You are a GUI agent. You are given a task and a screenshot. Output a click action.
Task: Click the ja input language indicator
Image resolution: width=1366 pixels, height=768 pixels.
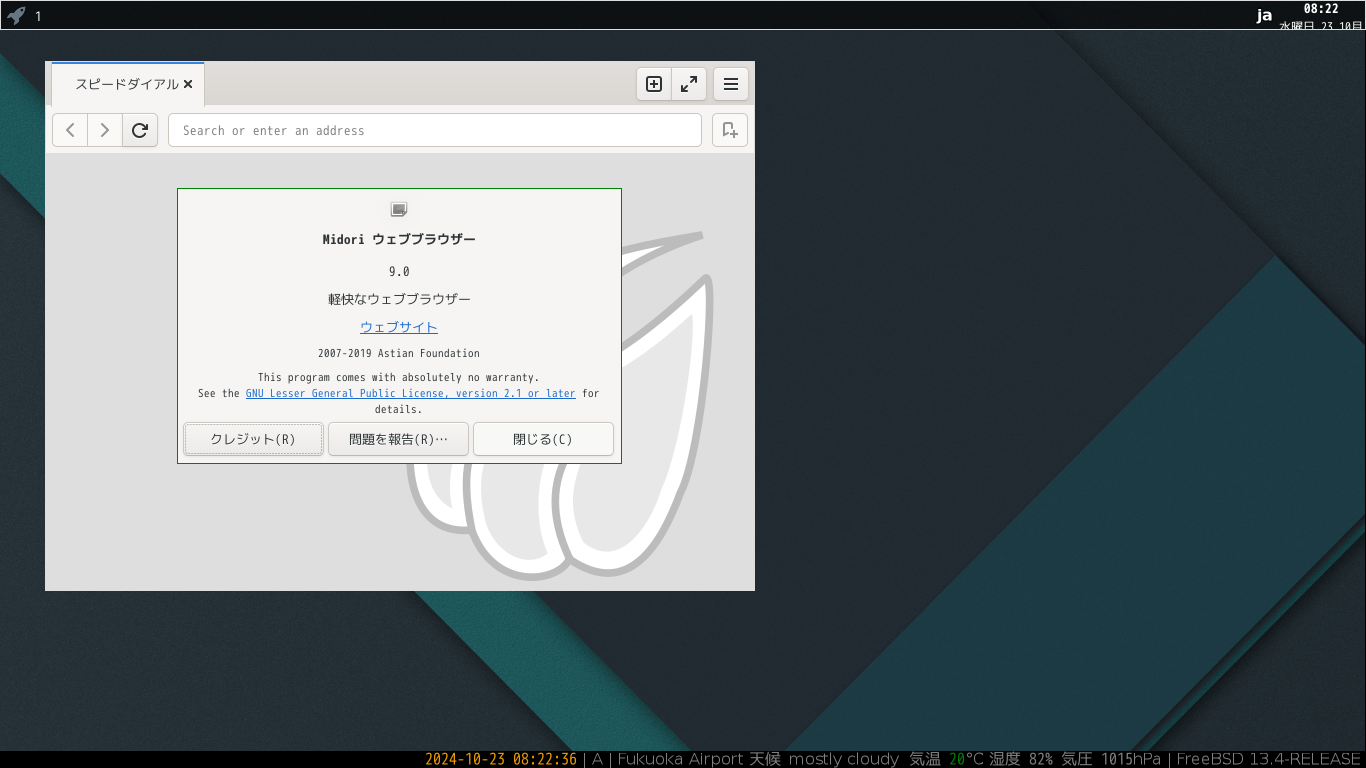pyautogui.click(x=1265, y=15)
